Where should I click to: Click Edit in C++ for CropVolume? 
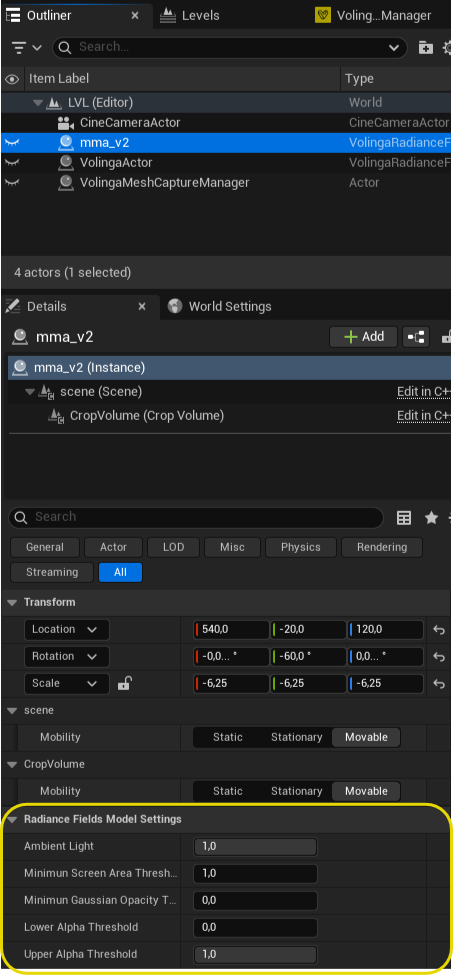pyautogui.click(x=423, y=415)
